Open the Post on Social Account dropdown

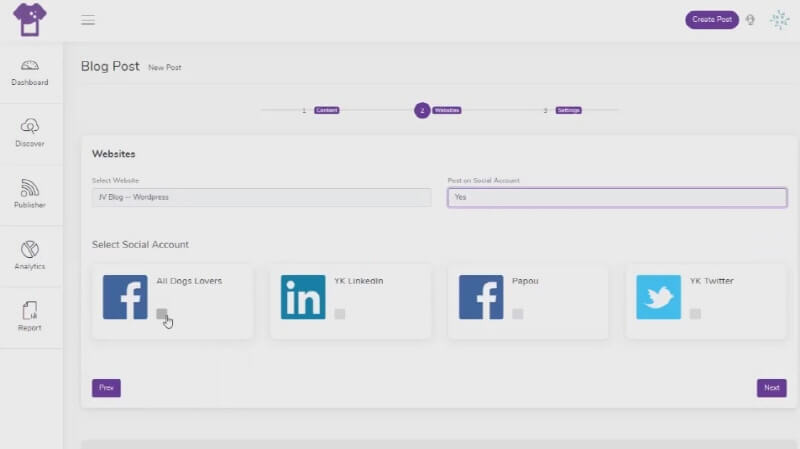pyautogui.click(x=617, y=197)
